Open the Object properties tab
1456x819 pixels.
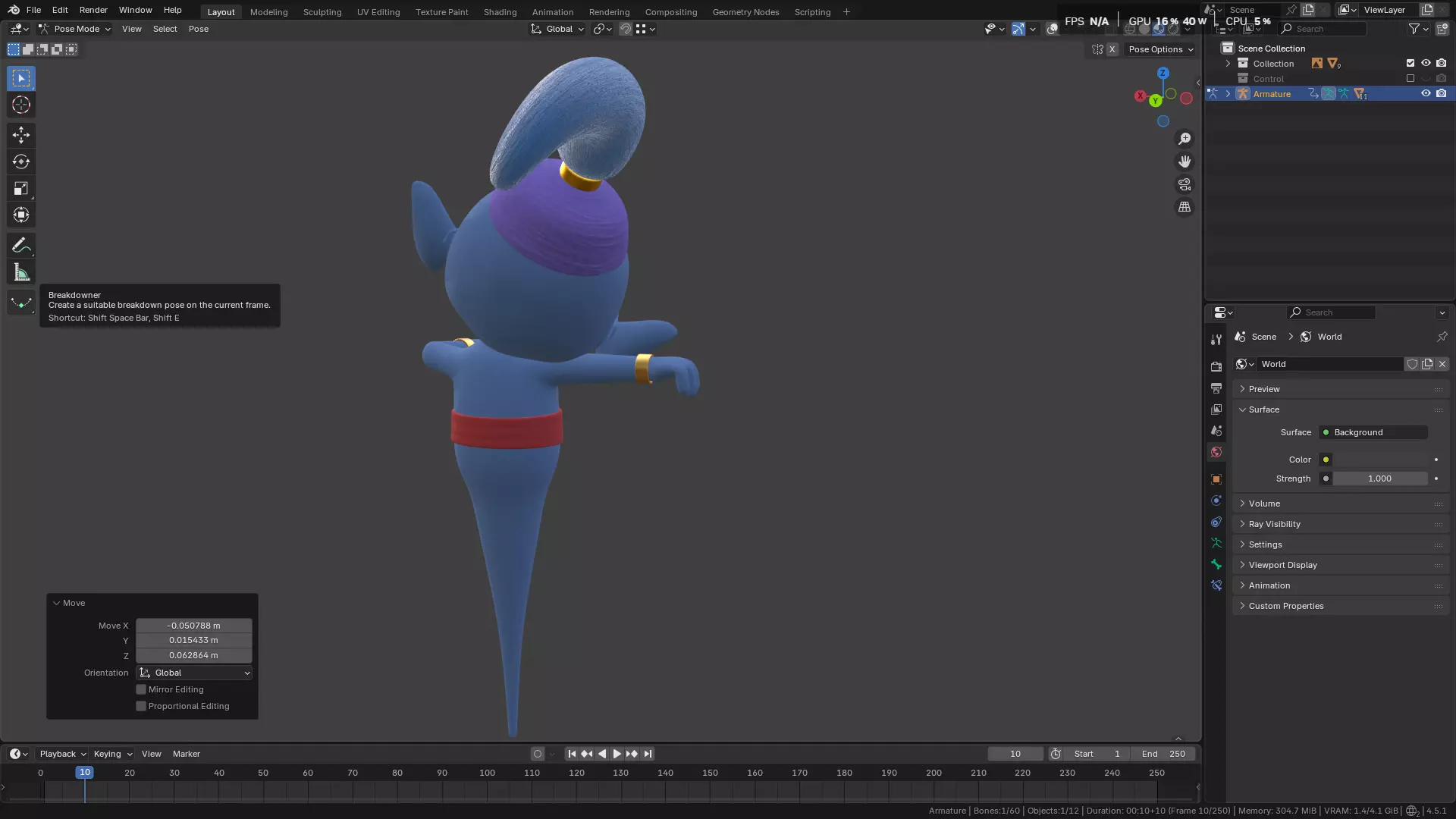[x=1216, y=479]
